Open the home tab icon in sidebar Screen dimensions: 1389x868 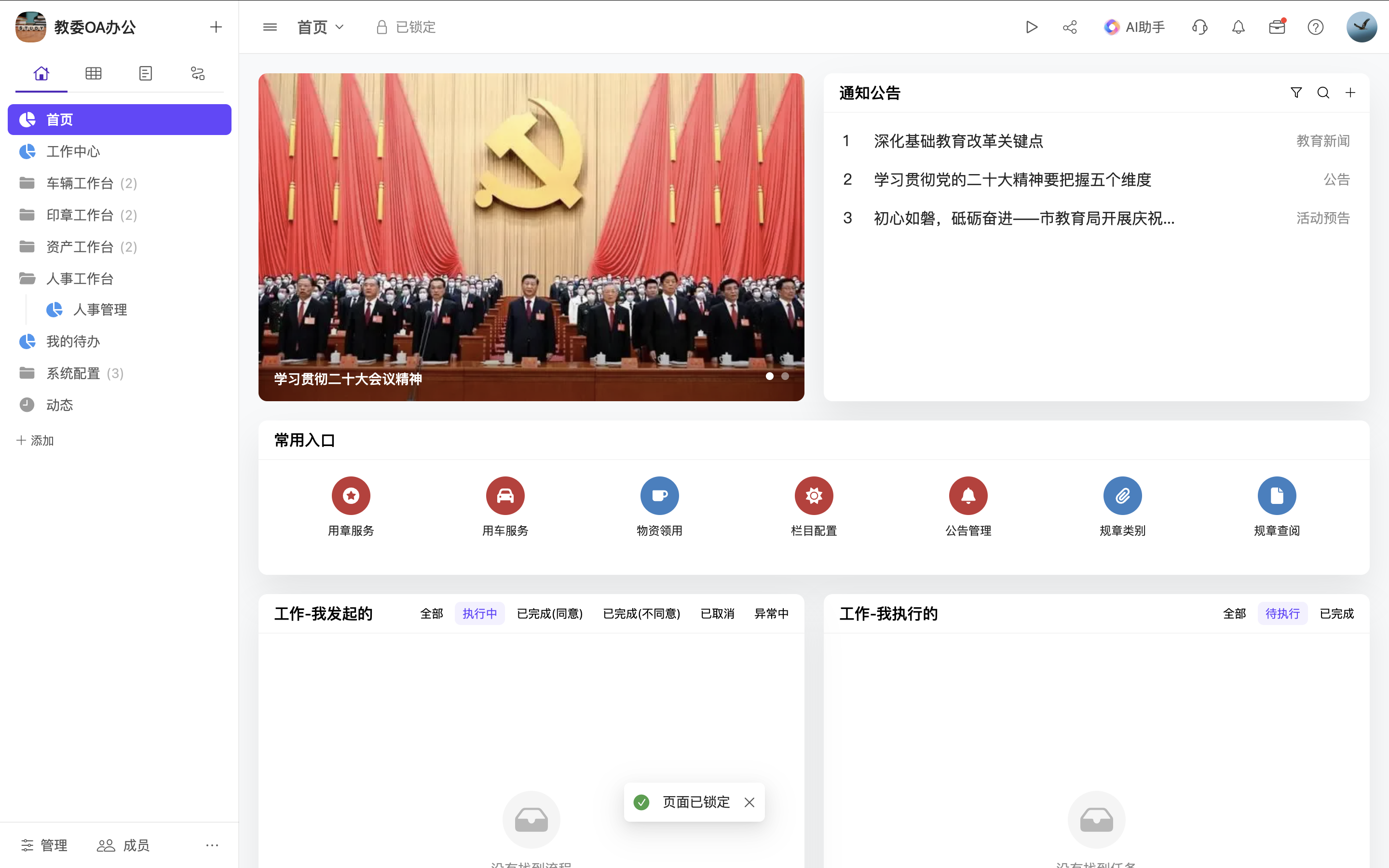click(x=41, y=73)
